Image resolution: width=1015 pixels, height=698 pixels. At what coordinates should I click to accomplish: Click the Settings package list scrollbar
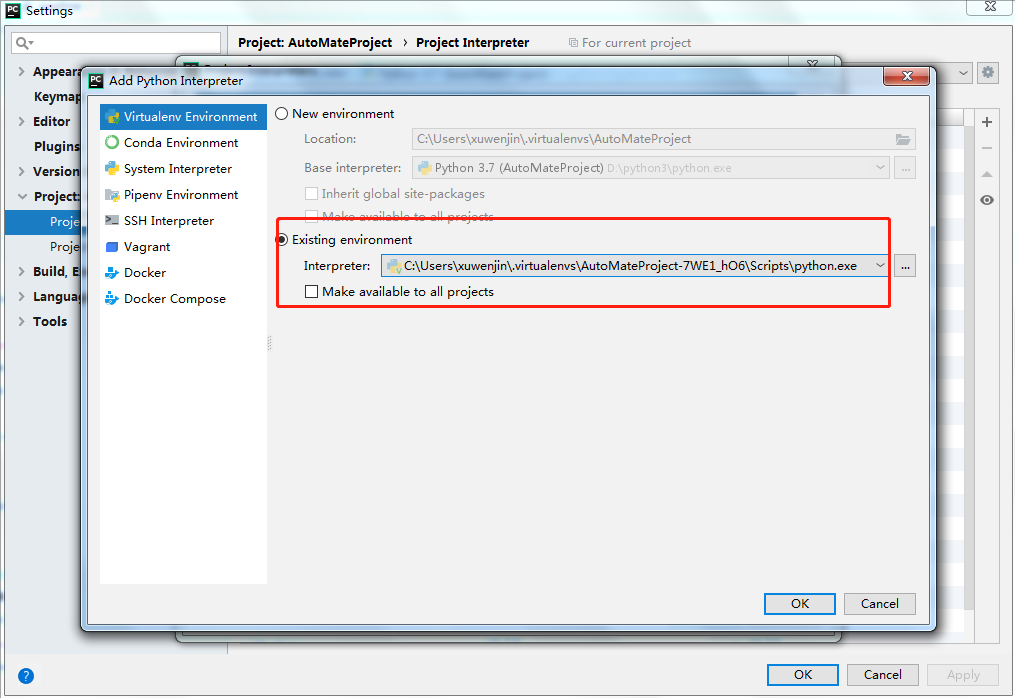pos(969,369)
